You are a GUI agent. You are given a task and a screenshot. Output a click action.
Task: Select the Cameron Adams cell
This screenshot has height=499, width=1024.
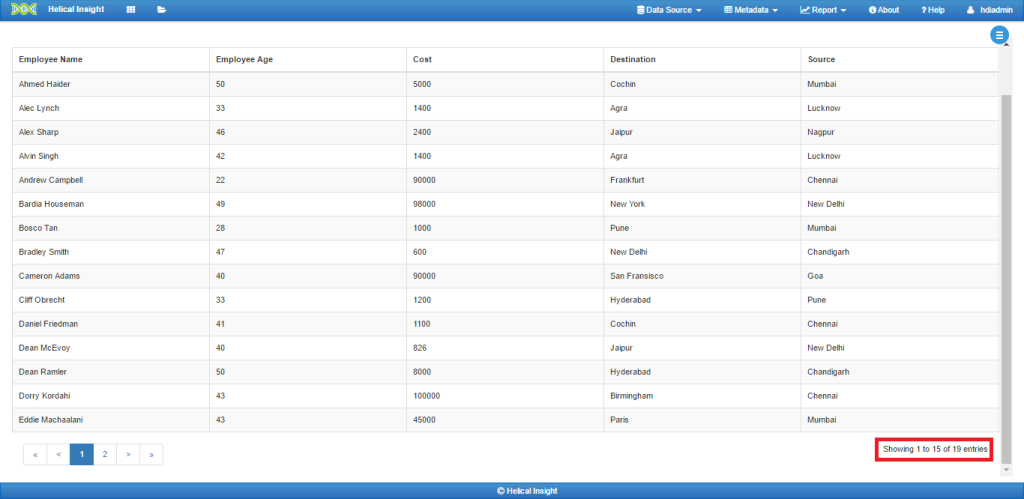(x=111, y=276)
